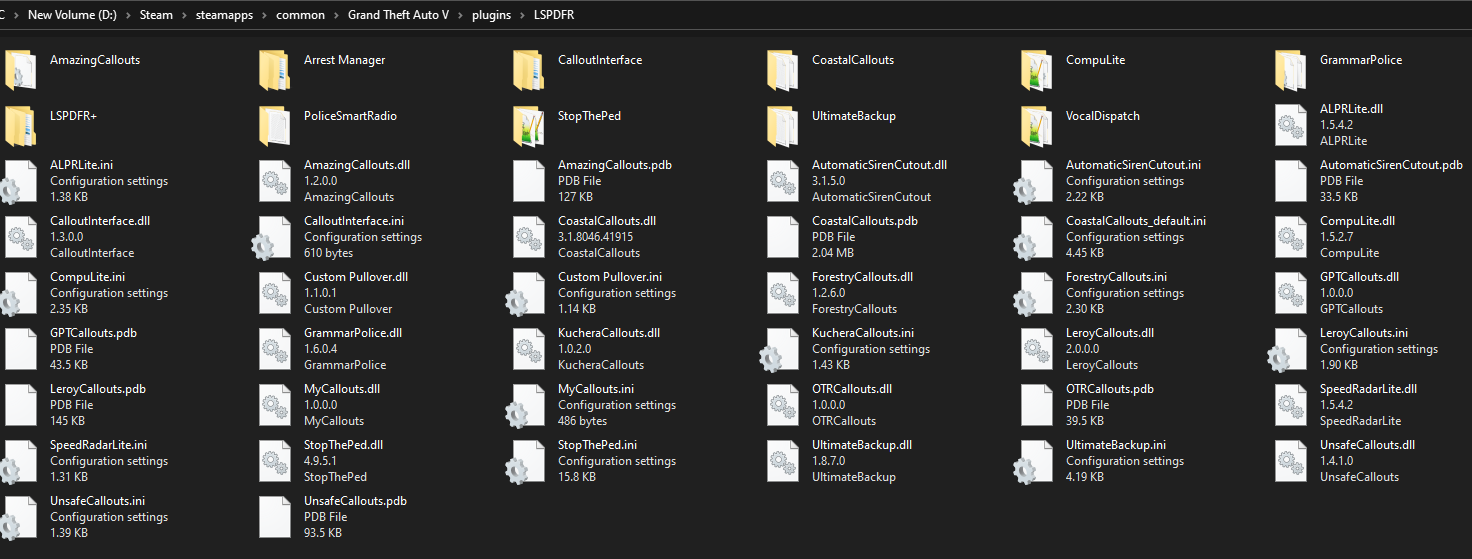Select the CompuLite.dll file icon

(1290, 237)
